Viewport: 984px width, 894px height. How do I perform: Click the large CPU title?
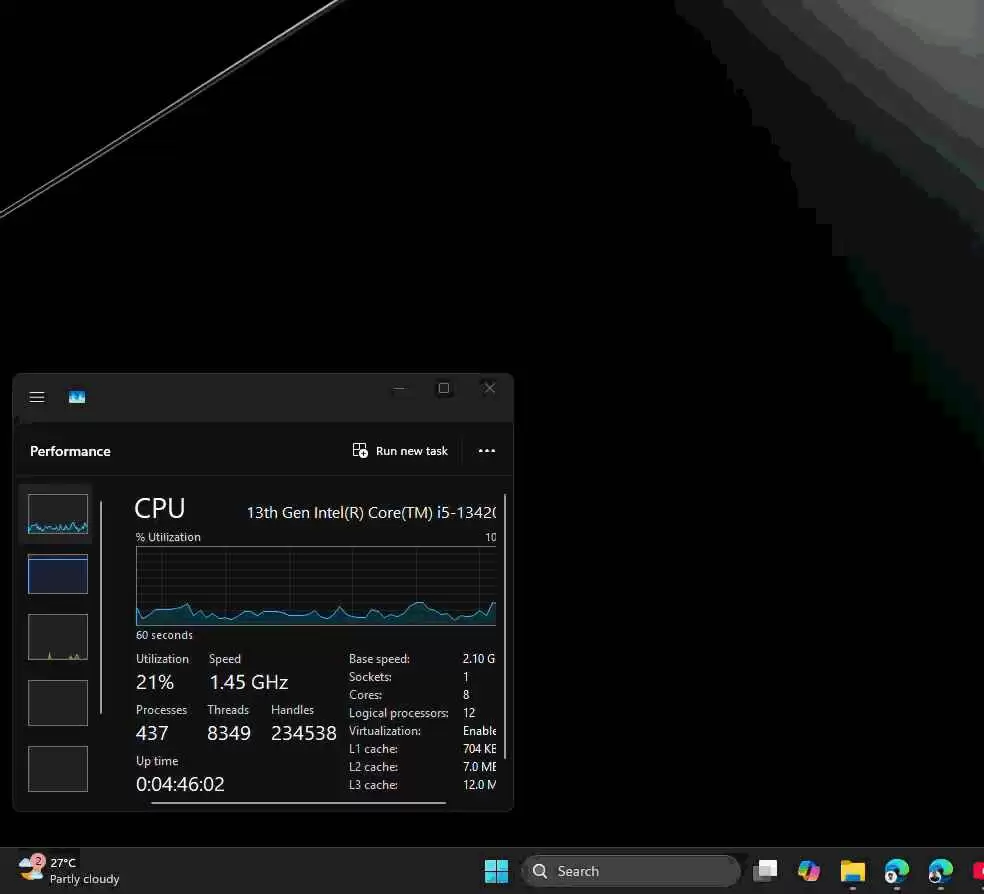click(x=160, y=508)
